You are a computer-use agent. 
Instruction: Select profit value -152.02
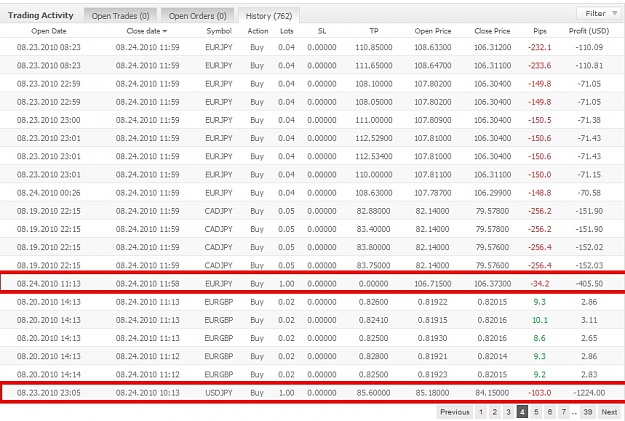(x=589, y=247)
